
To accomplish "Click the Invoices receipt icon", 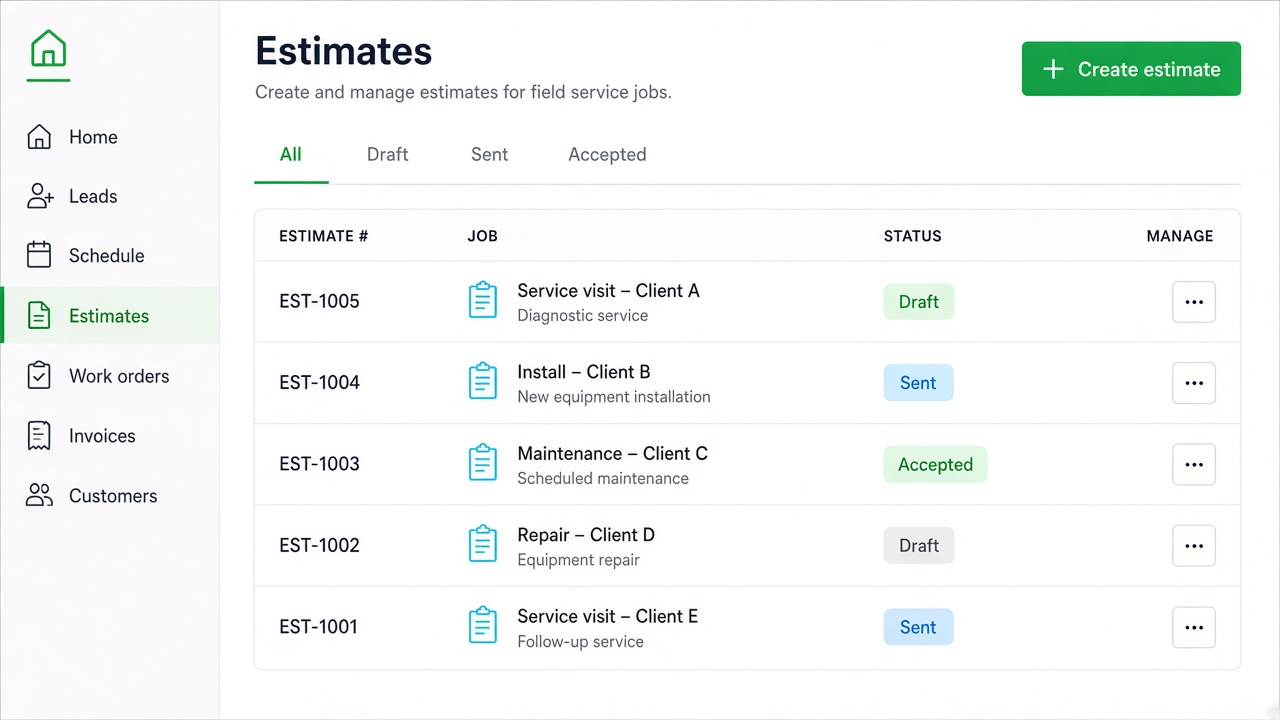I will [x=39, y=436].
